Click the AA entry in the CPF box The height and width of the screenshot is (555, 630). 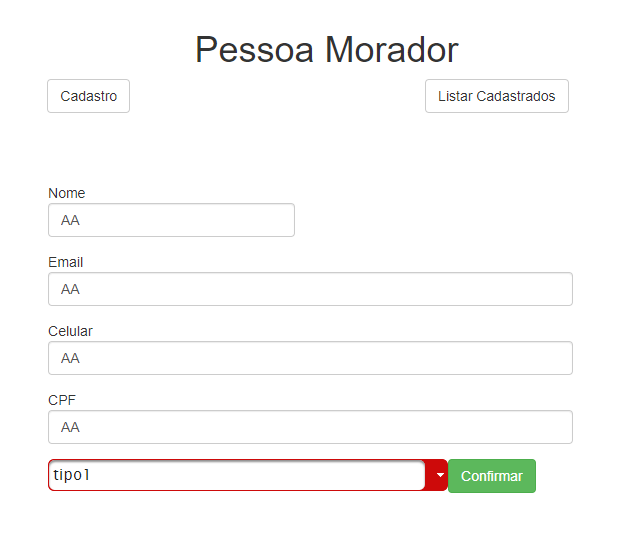click(70, 427)
